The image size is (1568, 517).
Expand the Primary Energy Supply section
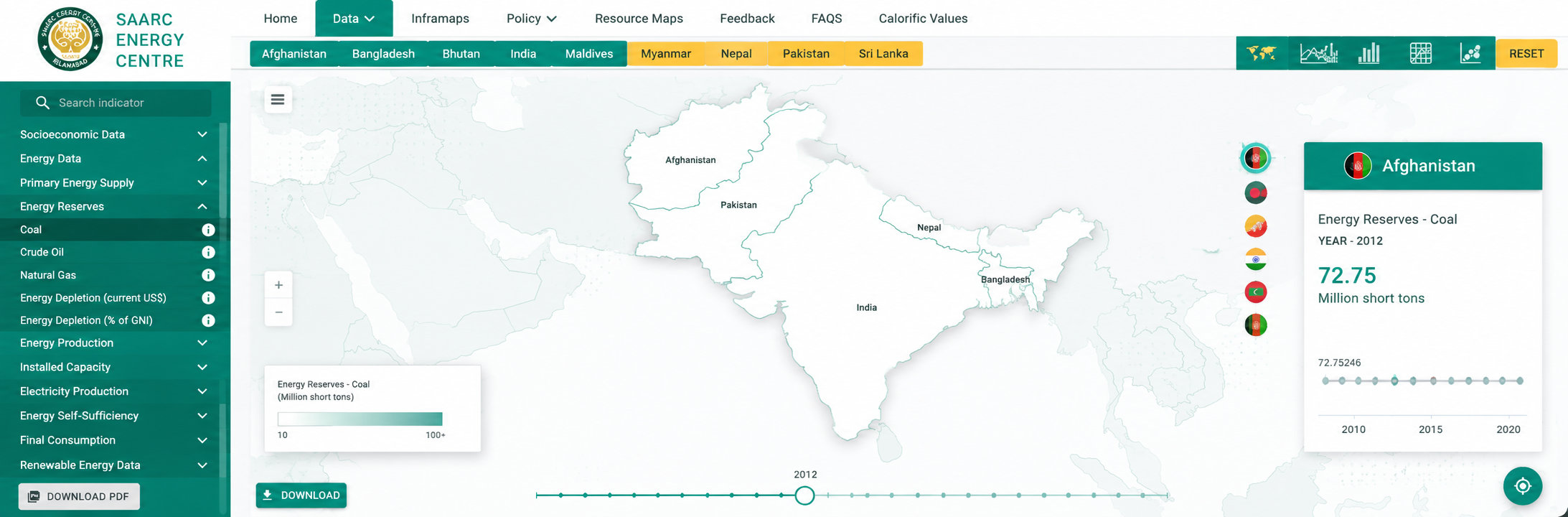113,183
